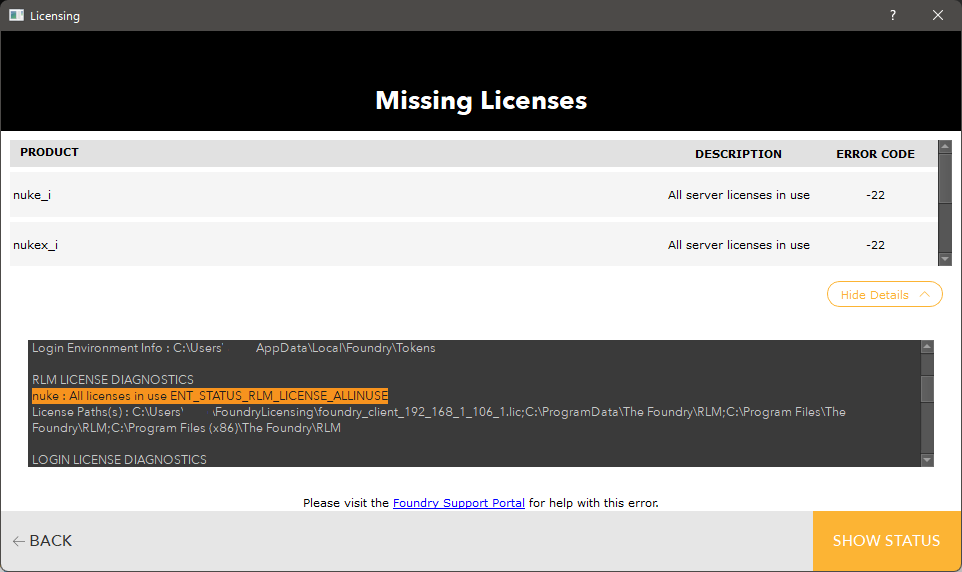Click the Login Environment Info line
Viewport: 962px width, 572px height.
[234, 347]
